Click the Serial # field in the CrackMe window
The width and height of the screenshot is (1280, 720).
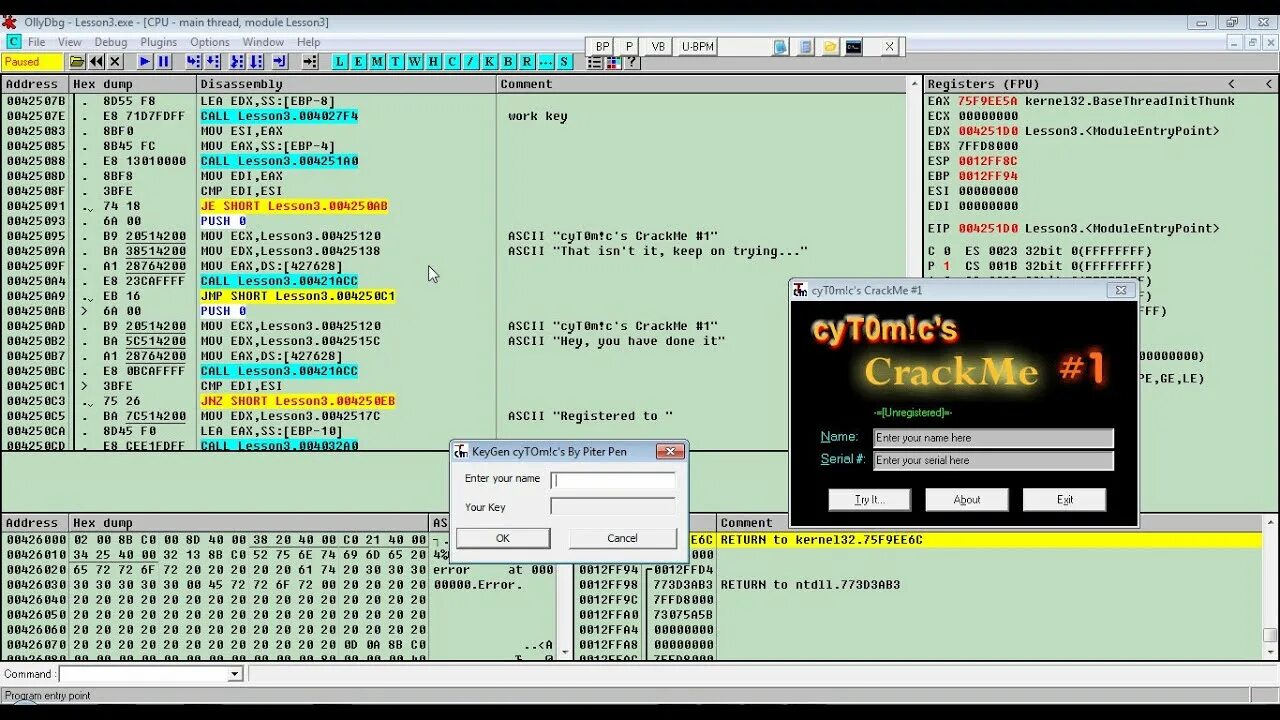pyautogui.click(x=993, y=461)
